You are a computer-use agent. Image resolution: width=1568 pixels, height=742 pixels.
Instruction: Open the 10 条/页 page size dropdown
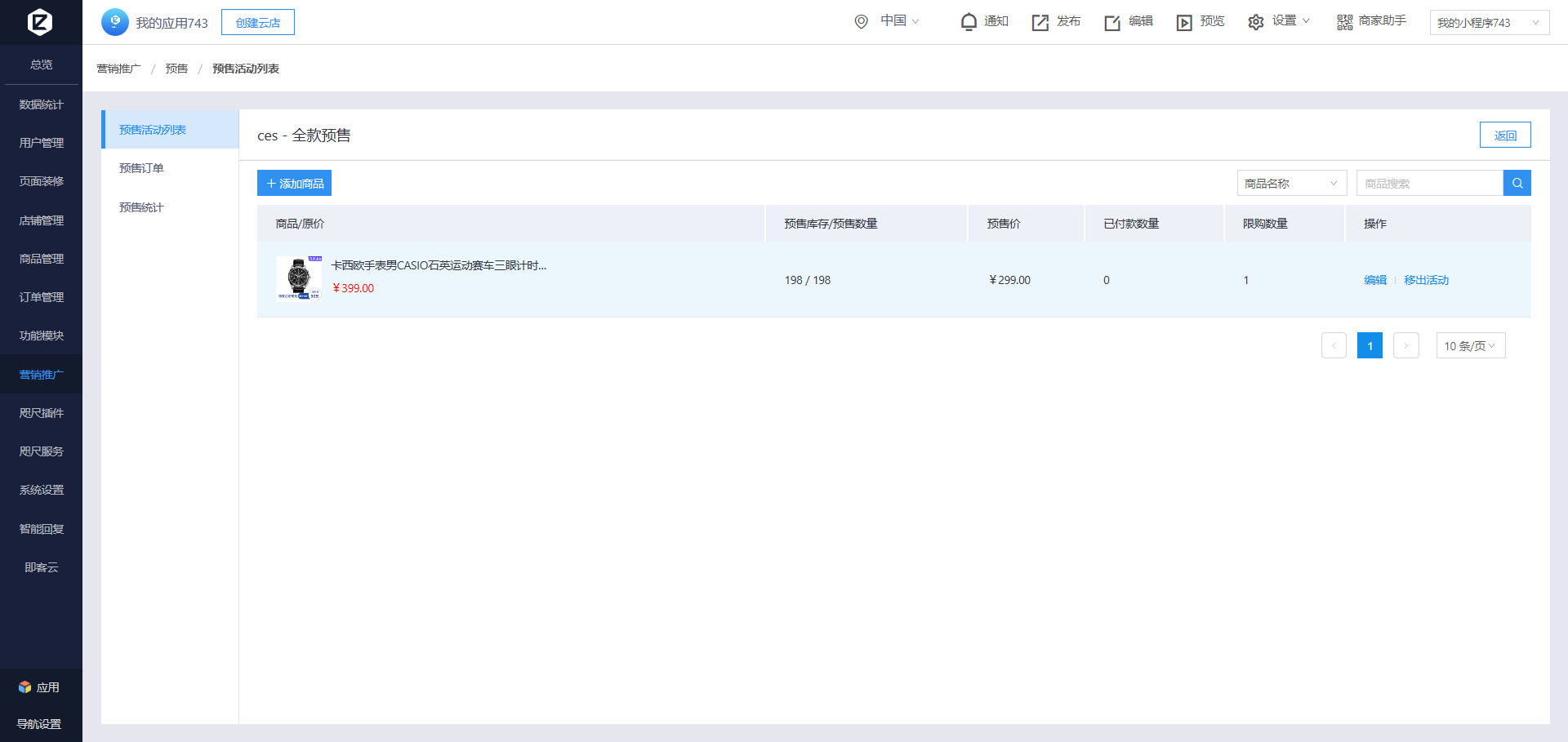click(x=1471, y=345)
